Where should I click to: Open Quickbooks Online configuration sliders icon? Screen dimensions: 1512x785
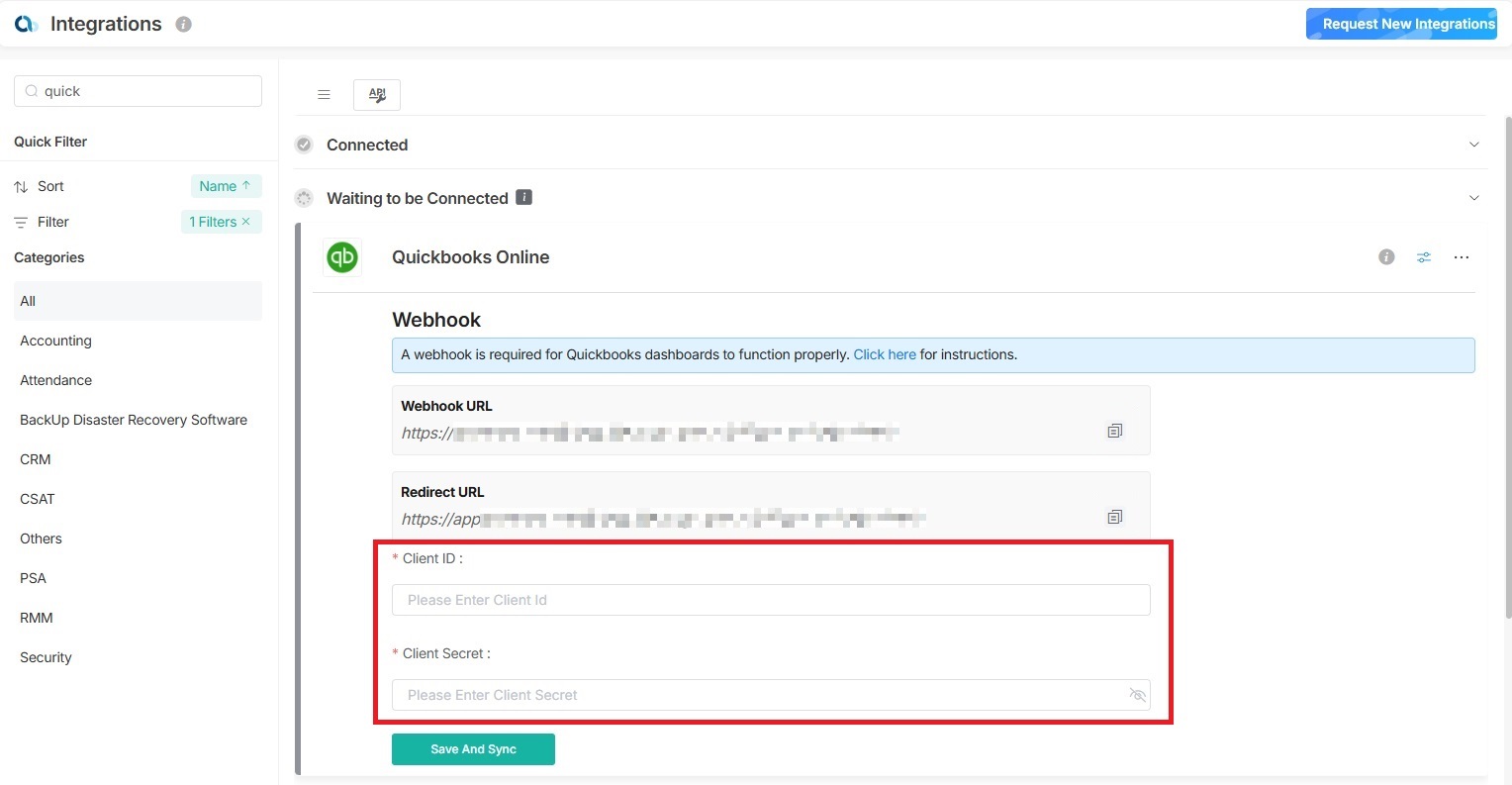click(x=1423, y=257)
